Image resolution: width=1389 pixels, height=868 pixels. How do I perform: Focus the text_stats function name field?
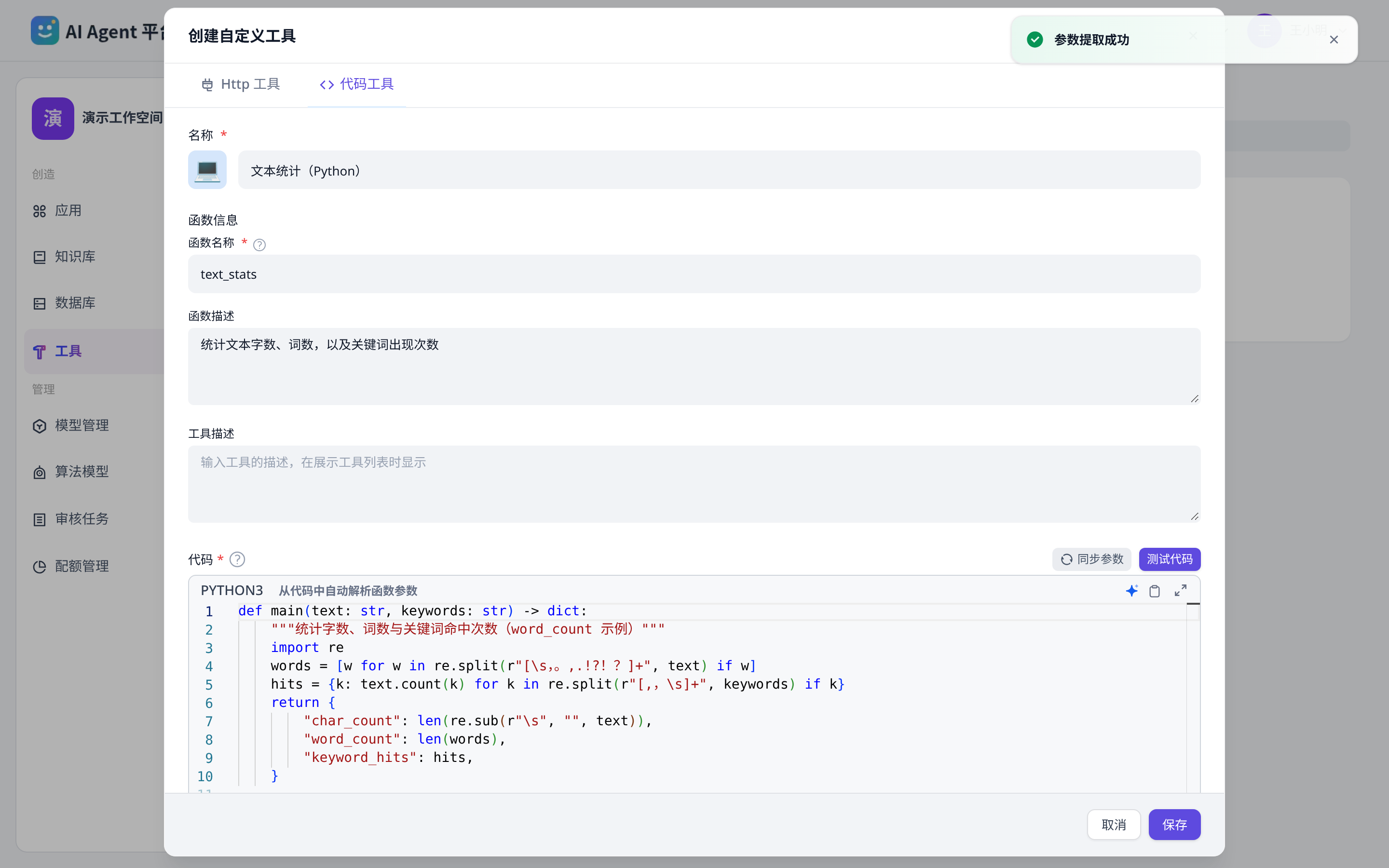pyautogui.click(x=694, y=274)
